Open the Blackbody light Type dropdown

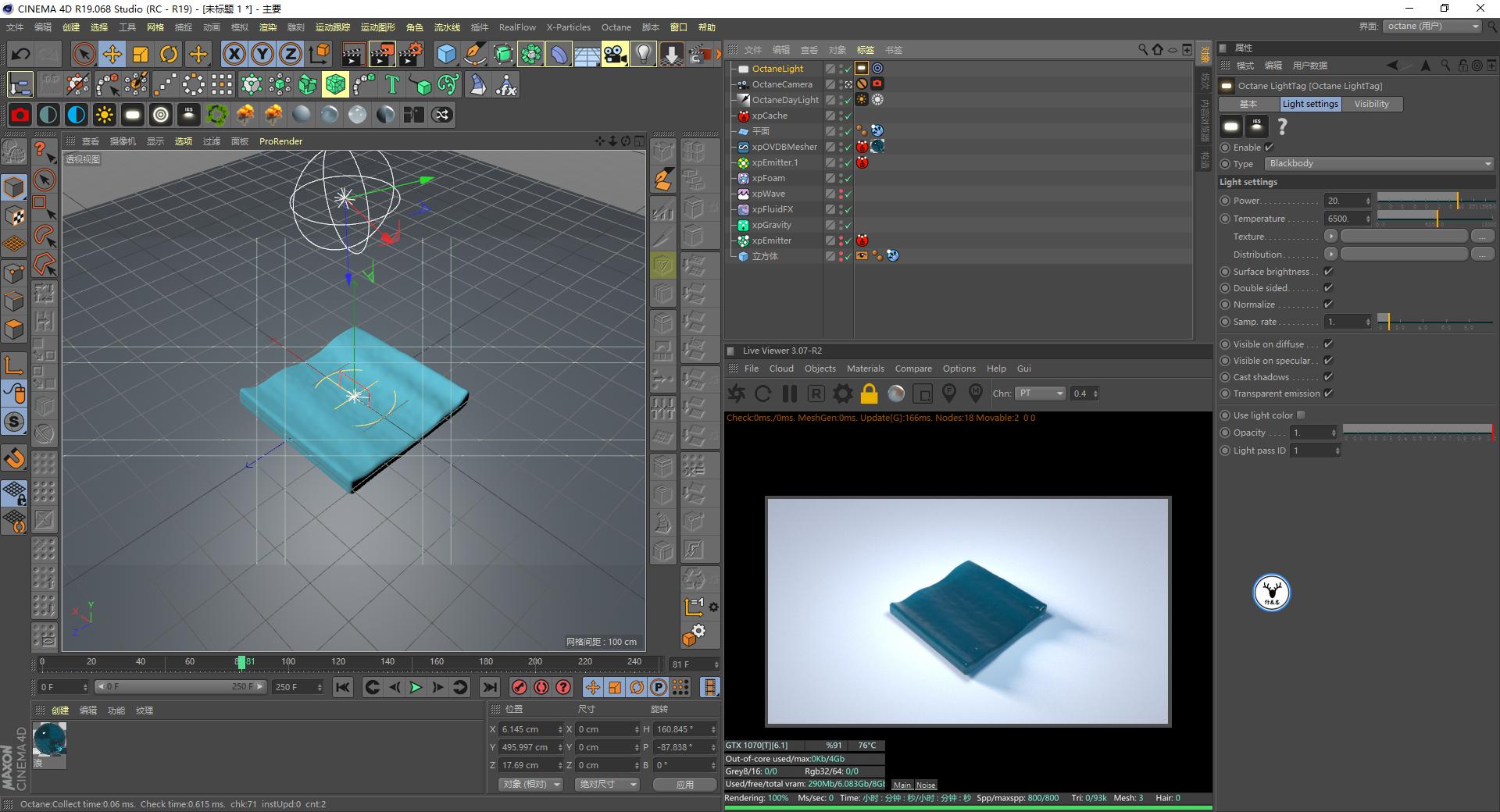click(x=1379, y=163)
